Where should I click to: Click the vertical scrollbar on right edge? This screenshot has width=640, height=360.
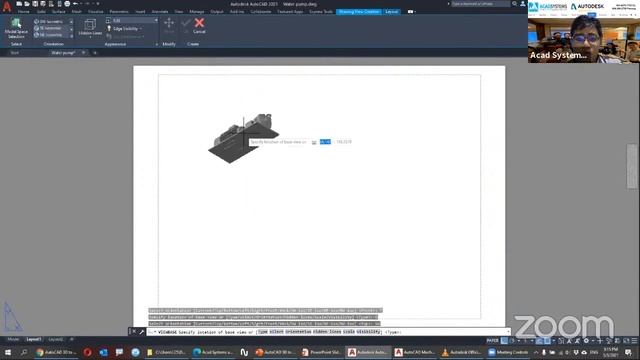pyautogui.click(x=632, y=166)
